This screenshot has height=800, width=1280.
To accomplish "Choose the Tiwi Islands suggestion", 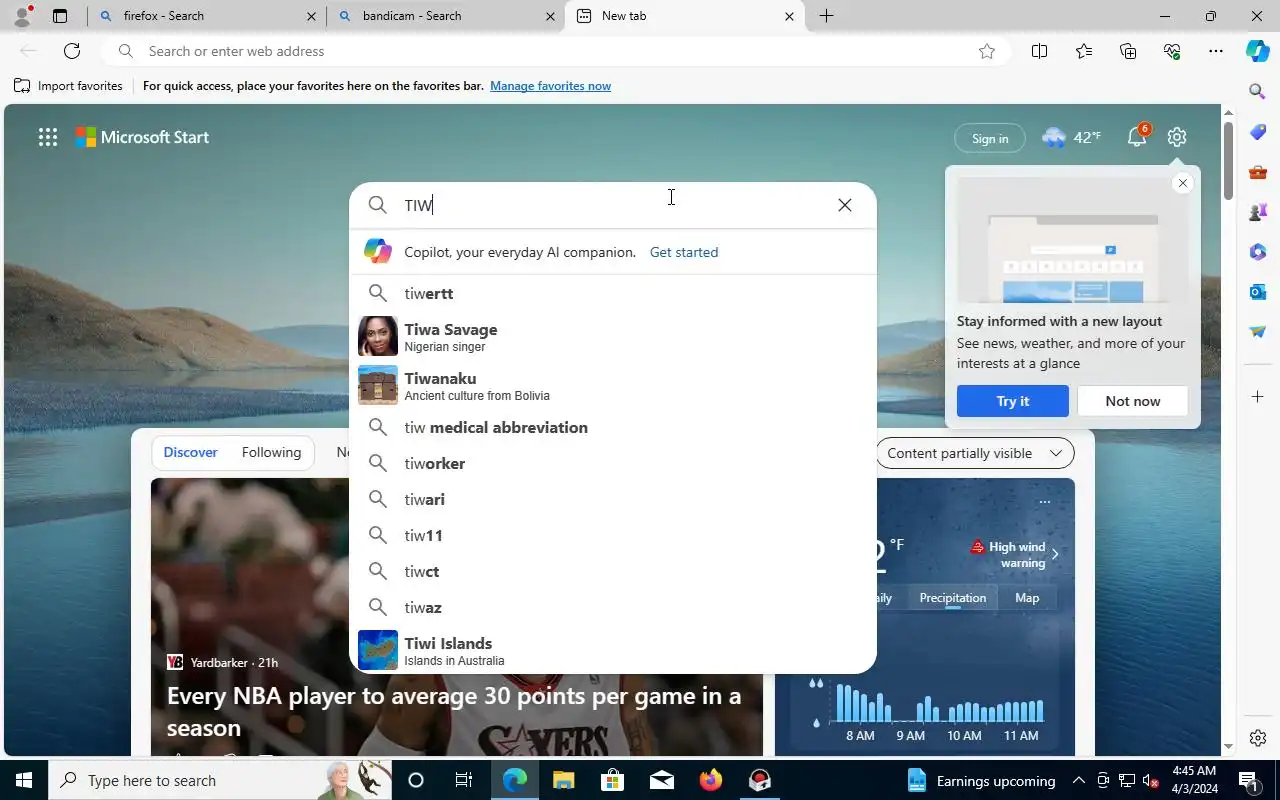I will coord(613,650).
